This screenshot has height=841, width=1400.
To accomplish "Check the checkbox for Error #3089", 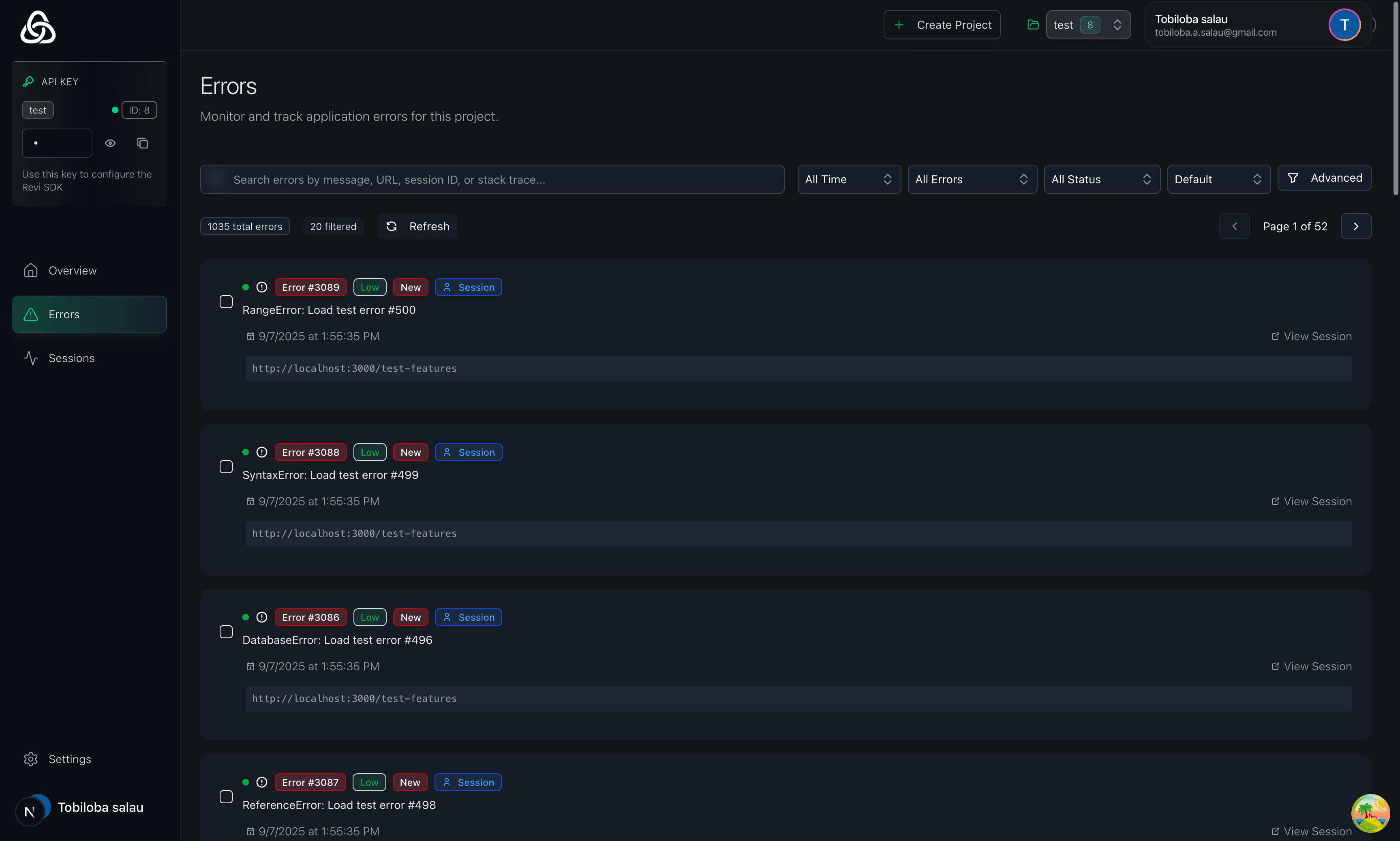I will pos(226,302).
